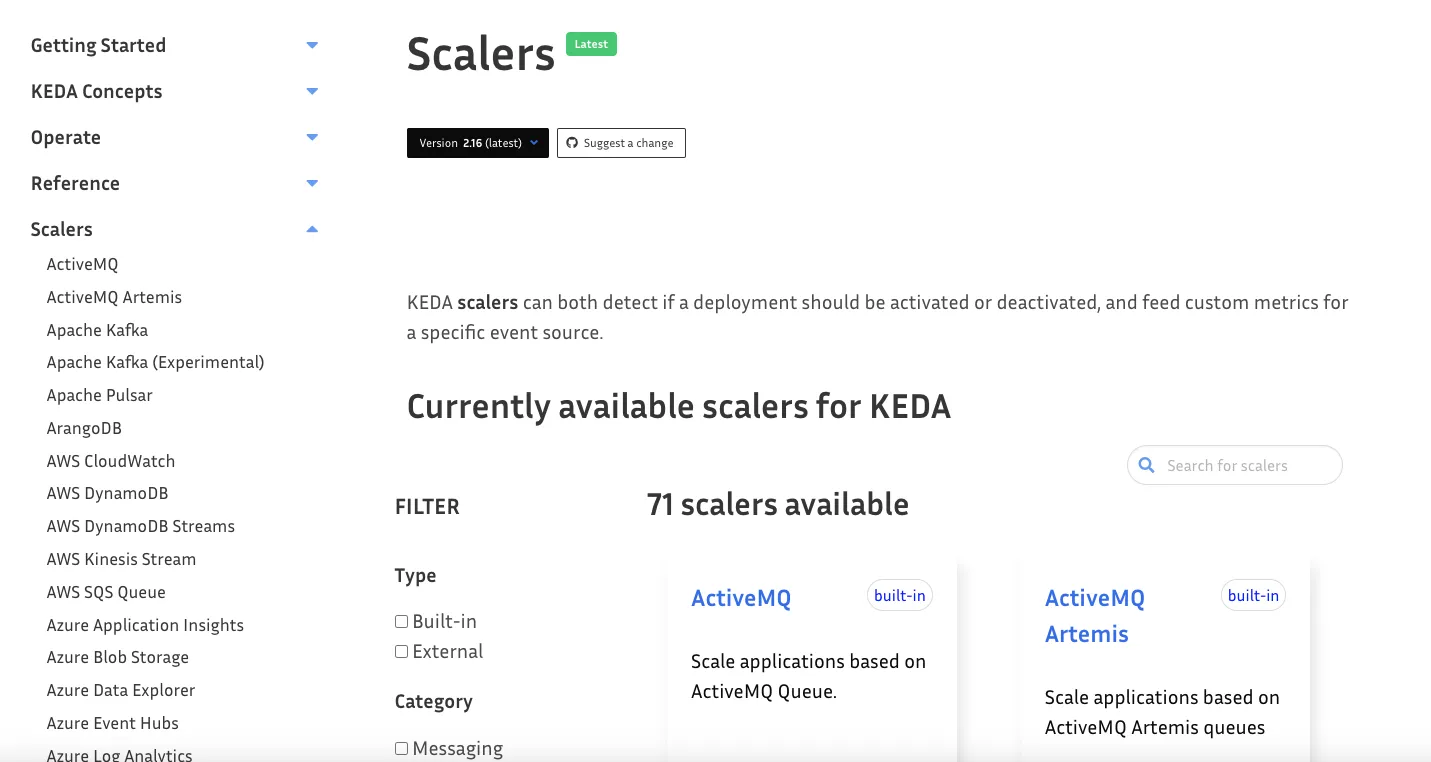Open the ActiveMQ Artemis card title link

[1095, 616]
